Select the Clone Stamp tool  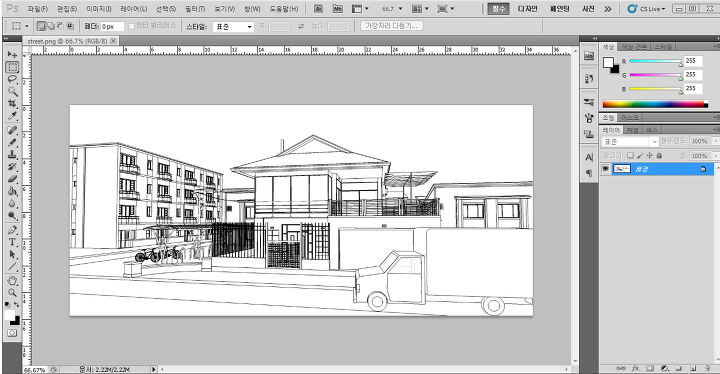click(x=12, y=154)
